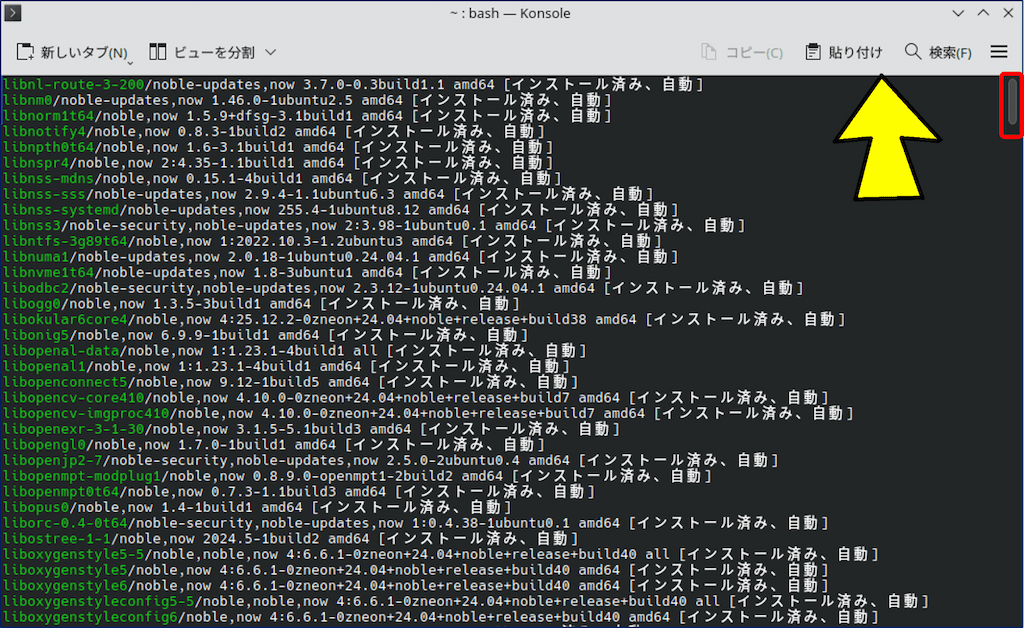Expand the chevron next to ビューを分割
The height and width of the screenshot is (628, 1024).
tap(271, 52)
